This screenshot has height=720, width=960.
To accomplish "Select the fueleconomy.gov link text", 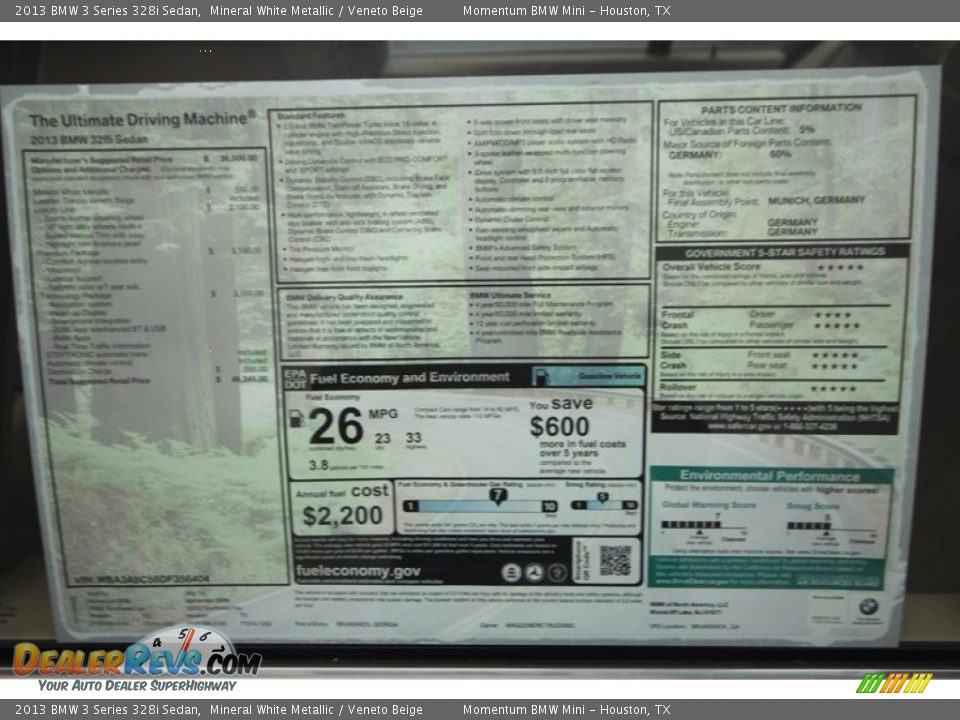I will [x=358, y=571].
